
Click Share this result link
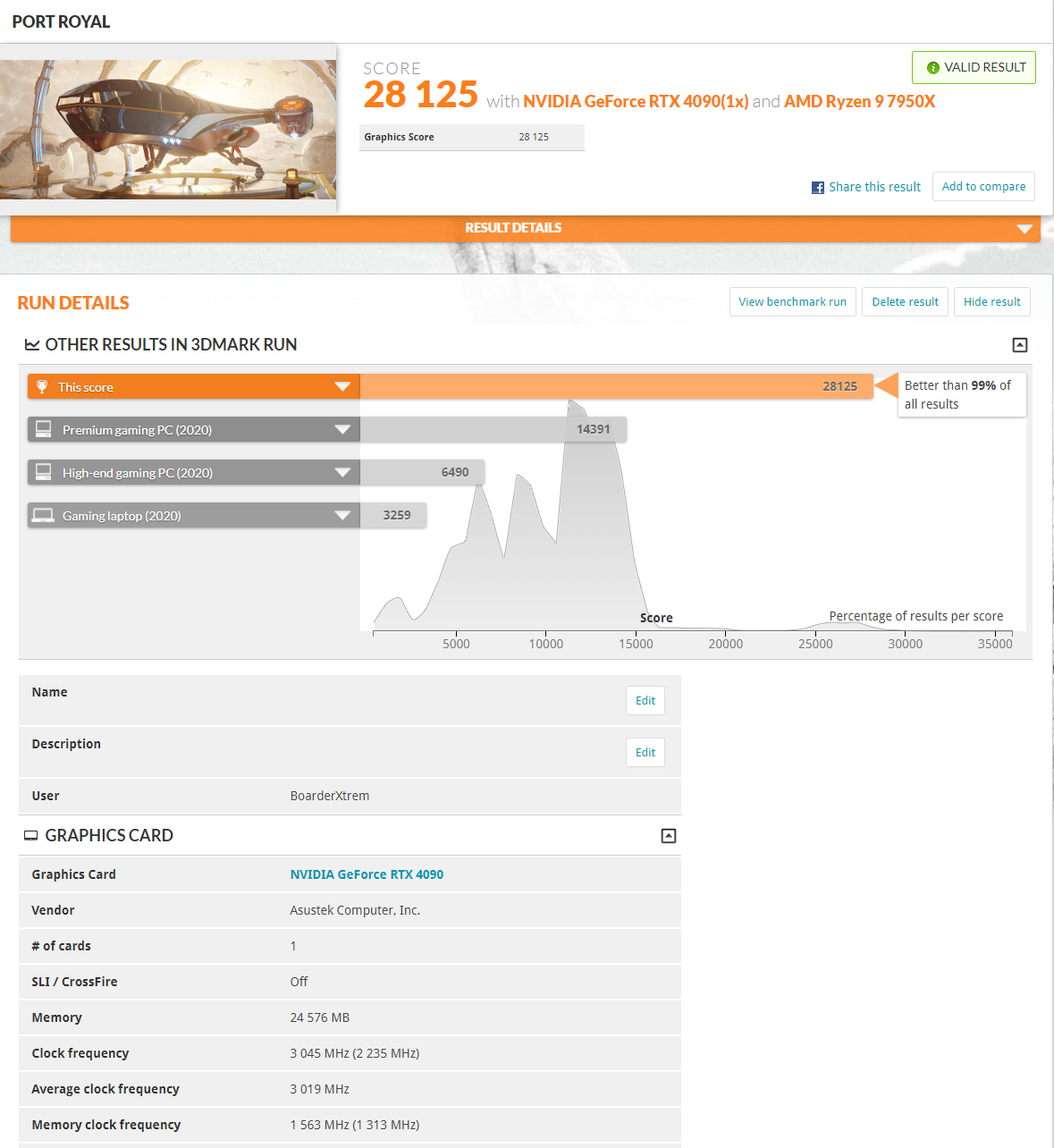(x=874, y=187)
